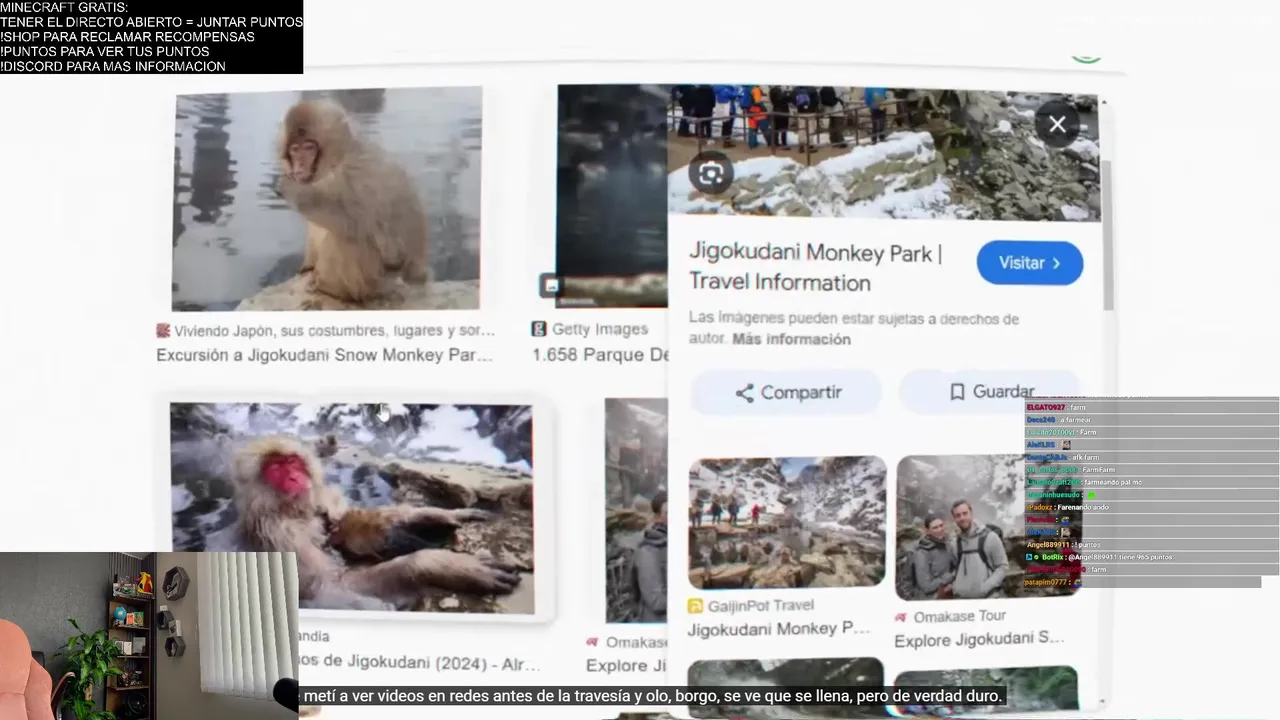The width and height of the screenshot is (1280, 720).
Task: Close the Jigokudani image preview panel
Action: 1057,124
